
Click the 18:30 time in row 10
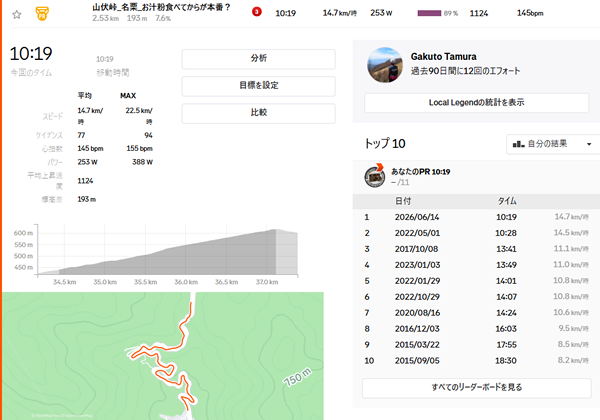(x=506, y=361)
